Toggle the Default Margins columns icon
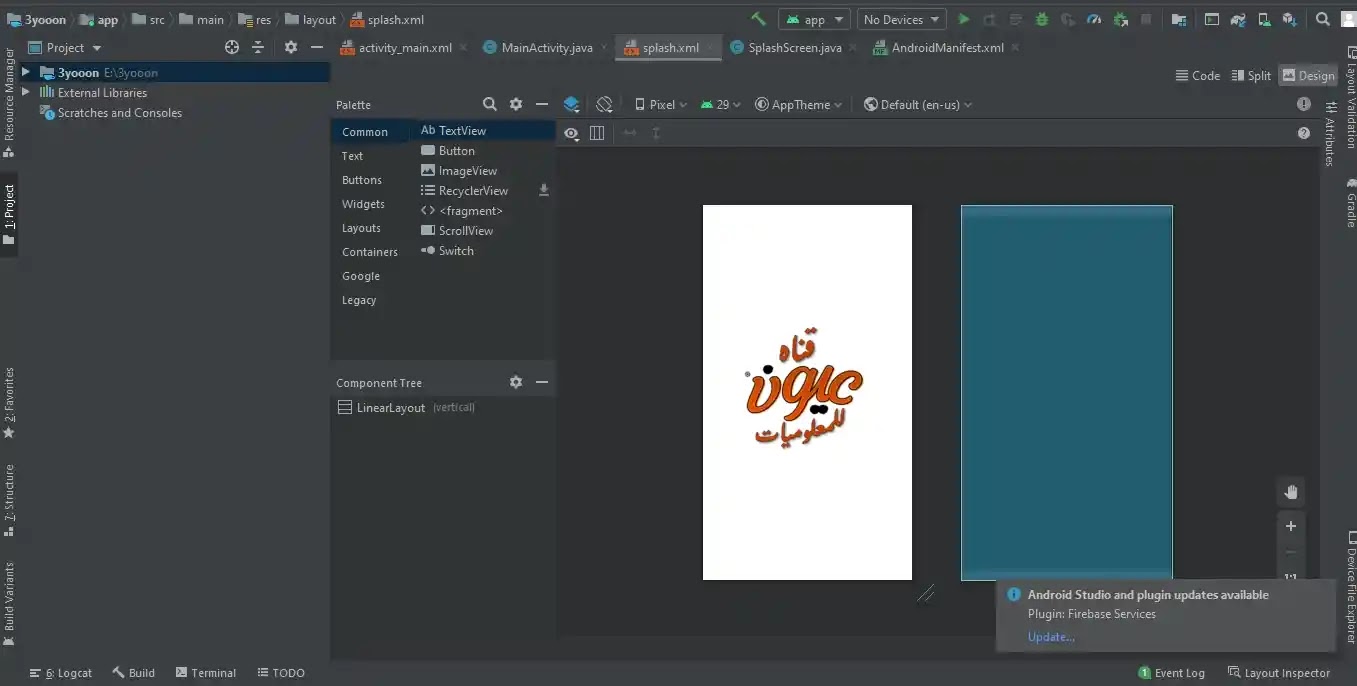The image size is (1357, 686). (597, 133)
